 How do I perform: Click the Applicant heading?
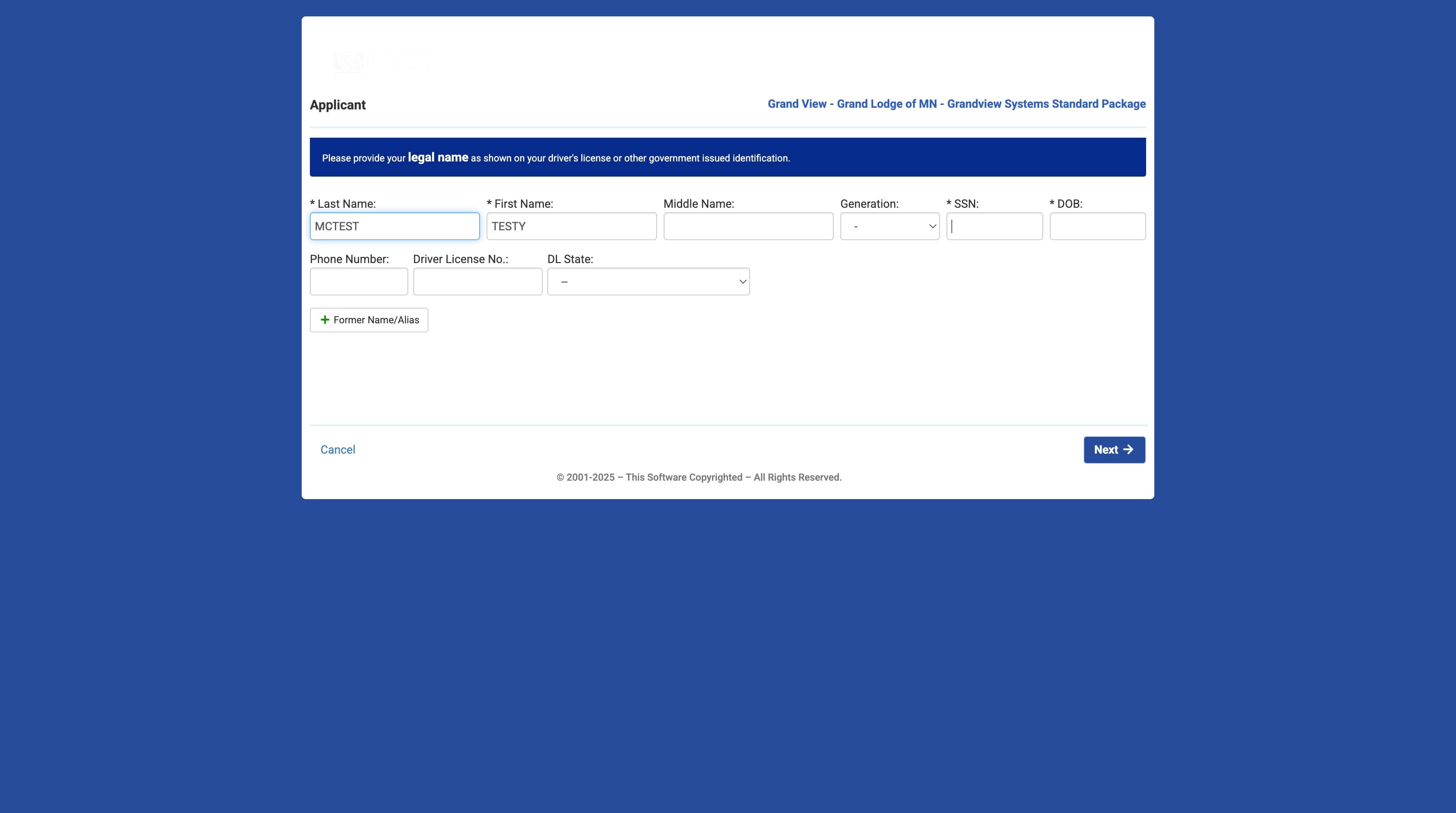pos(337,105)
